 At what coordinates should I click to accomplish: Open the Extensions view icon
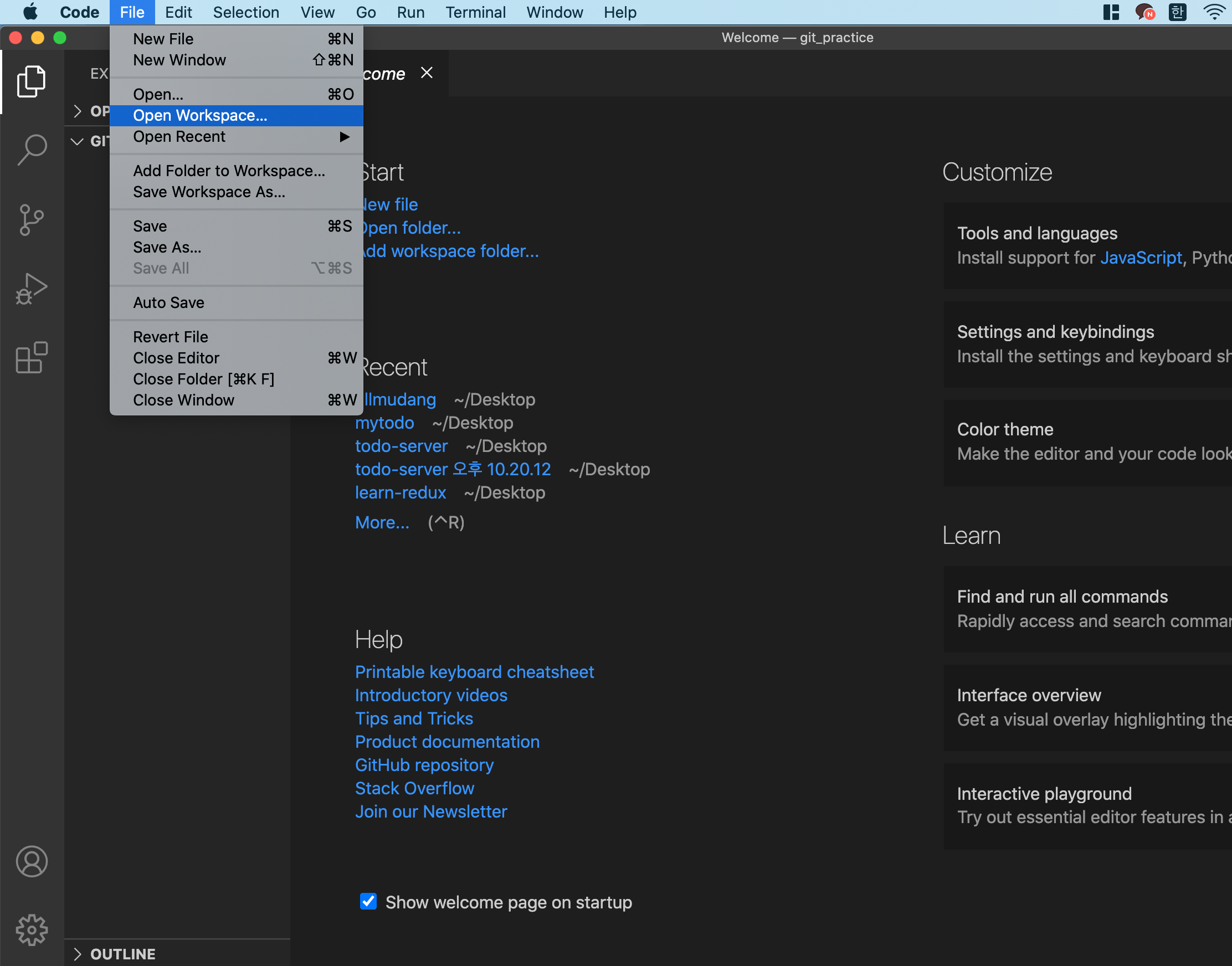[x=32, y=357]
